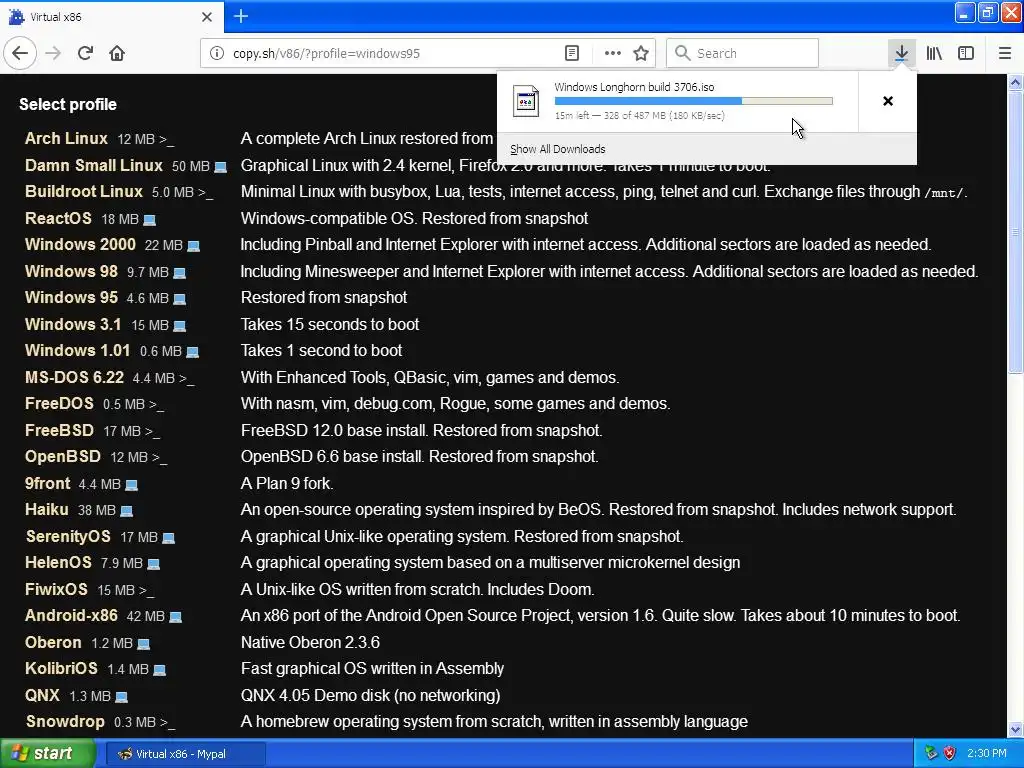Viewport: 1024px width, 768px height.
Task: Open the Snowdrop profile
Action: [65, 722]
